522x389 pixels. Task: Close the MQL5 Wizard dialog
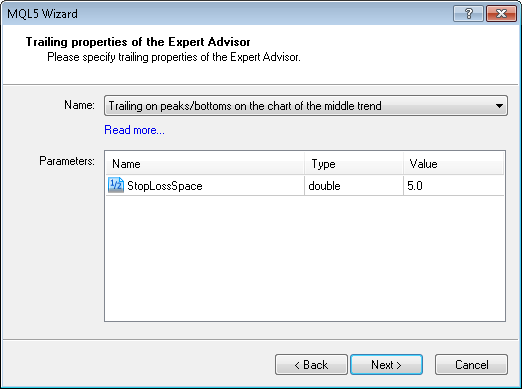501,14
